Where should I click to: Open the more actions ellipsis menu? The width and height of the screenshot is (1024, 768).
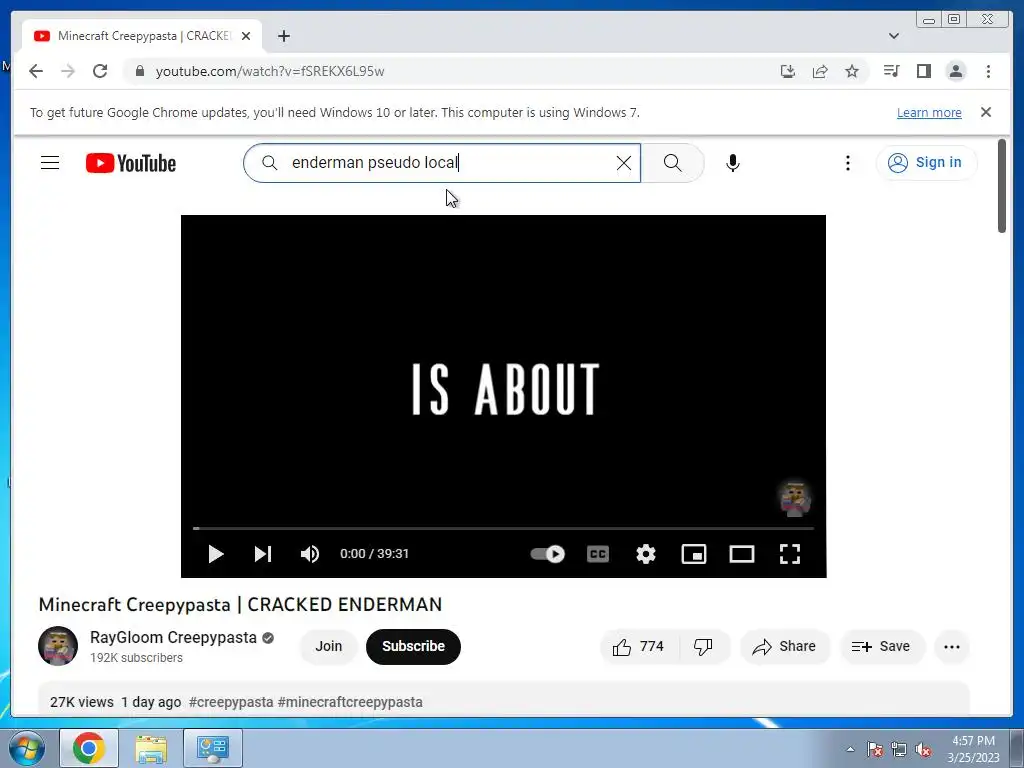click(x=952, y=647)
